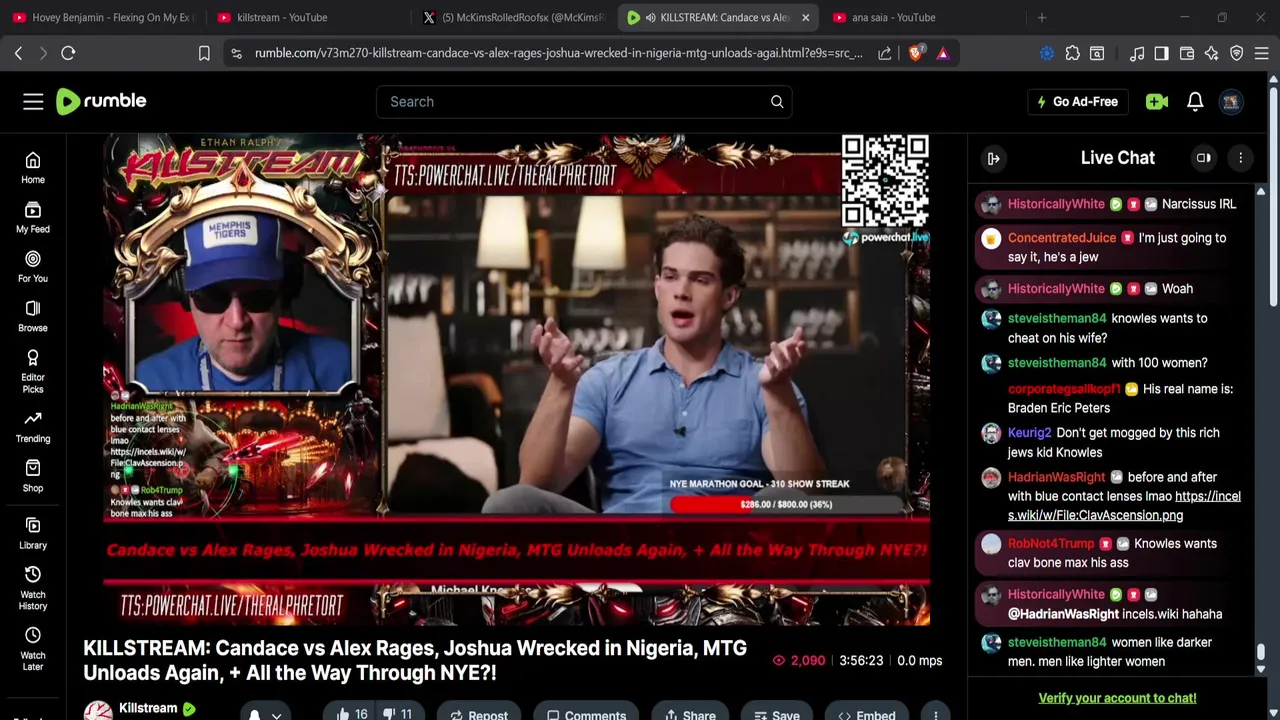The width and height of the screenshot is (1280, 720).
Task: Click the Rumble logo
Action: 101,101
